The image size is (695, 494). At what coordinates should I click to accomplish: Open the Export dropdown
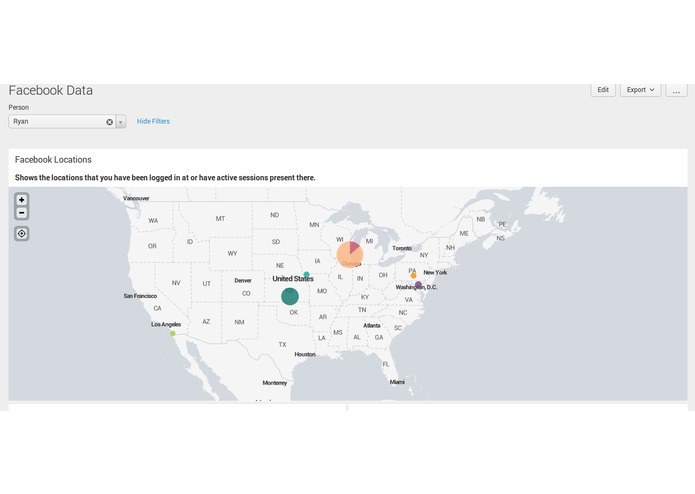[x=640, y=90]
